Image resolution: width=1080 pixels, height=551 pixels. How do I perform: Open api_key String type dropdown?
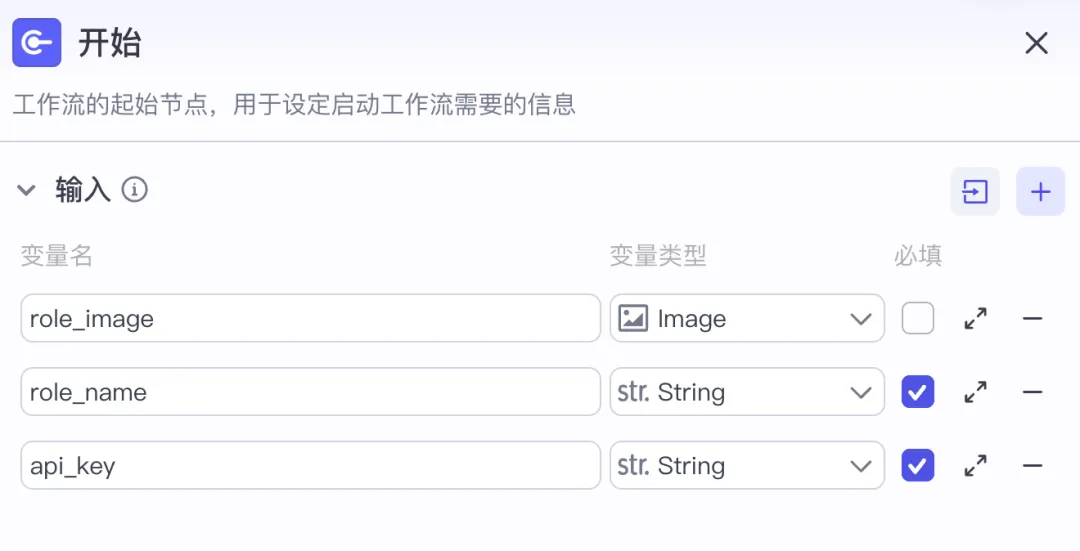point(747,466)
